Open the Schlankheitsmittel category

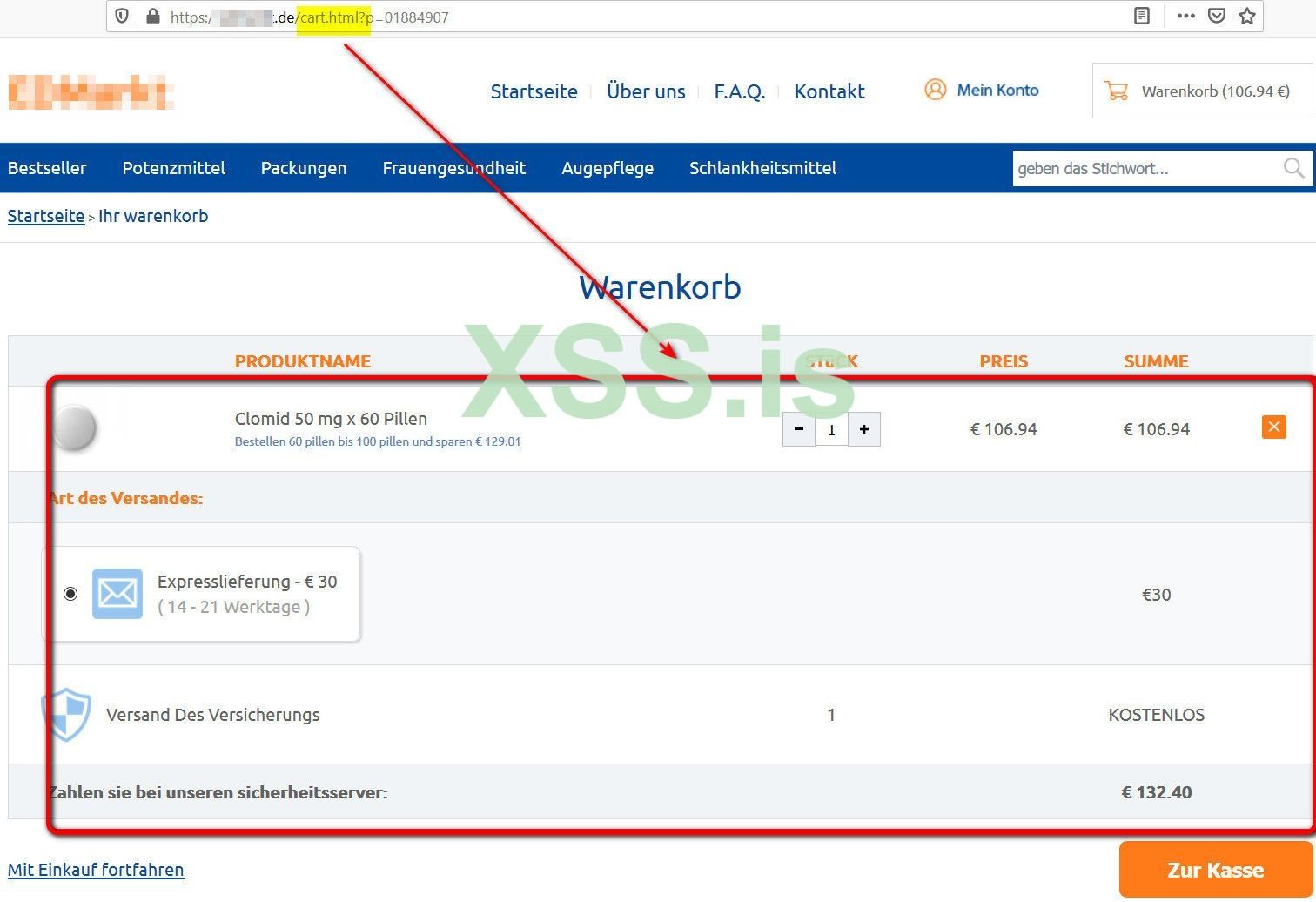(763, 168)
